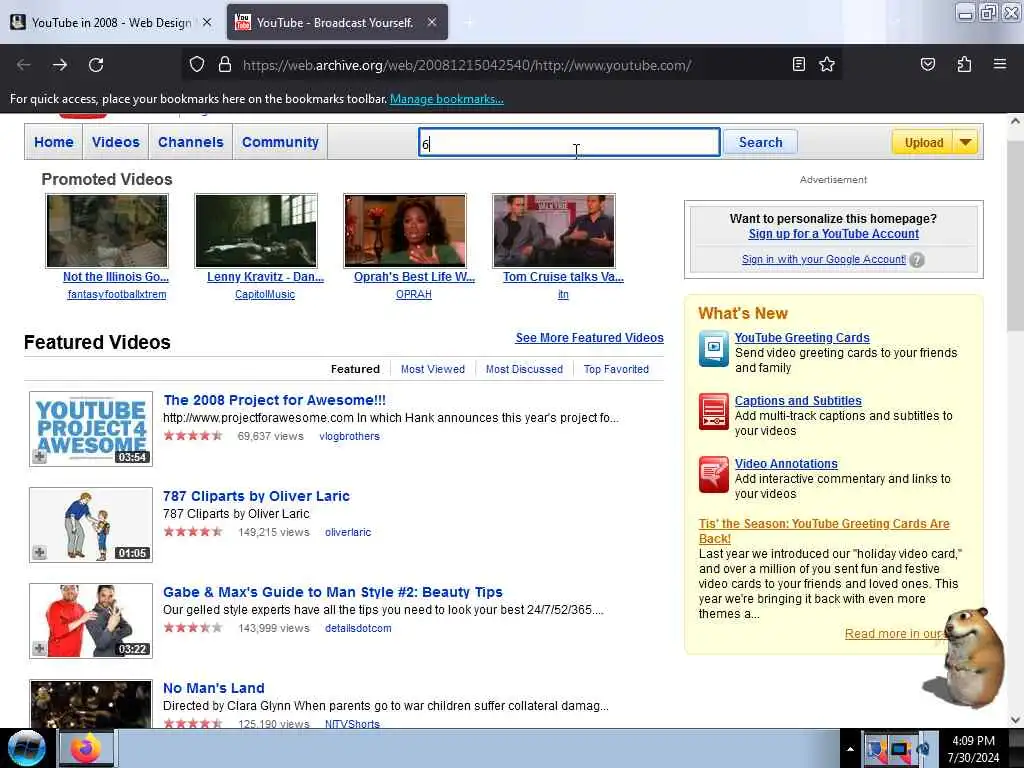The image size is (1024, 768).
Task: Visit the oliverlaric channel link
Action: point(348,532)
